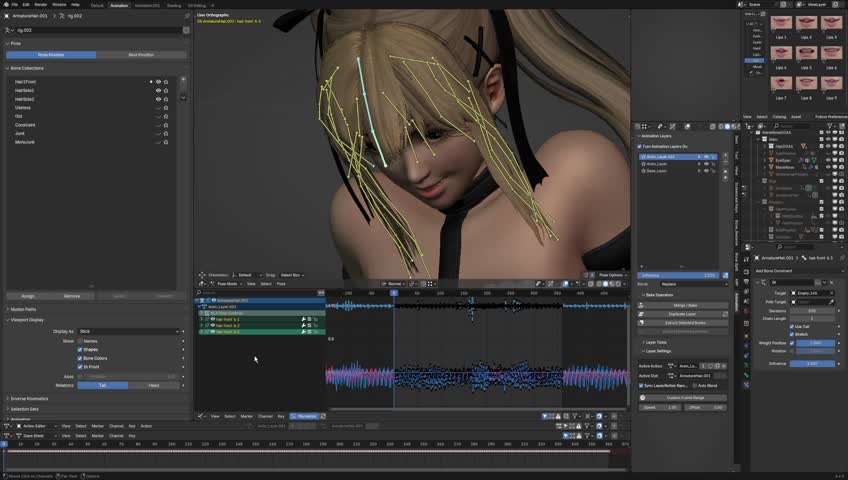Click keyframe icon beside layer Influence slider
Image resolution: width=848 pixels, height=480 pixels.
725,276
